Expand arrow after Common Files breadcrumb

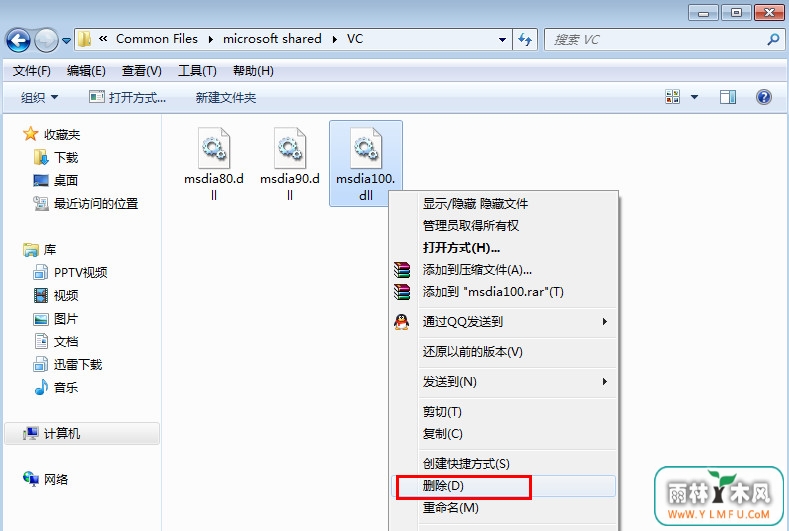[x=210, y=39]
